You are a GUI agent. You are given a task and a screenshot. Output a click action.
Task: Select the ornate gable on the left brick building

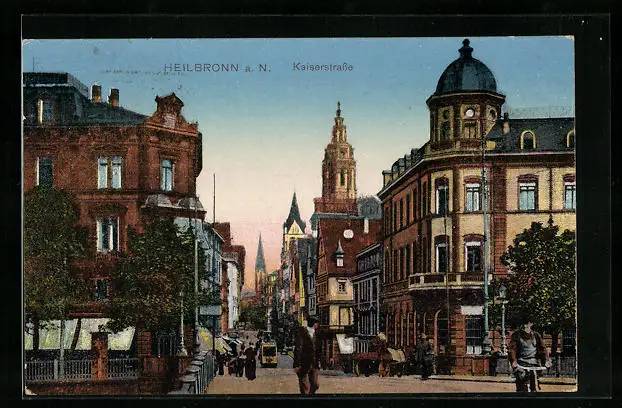(x=168, y=111)
